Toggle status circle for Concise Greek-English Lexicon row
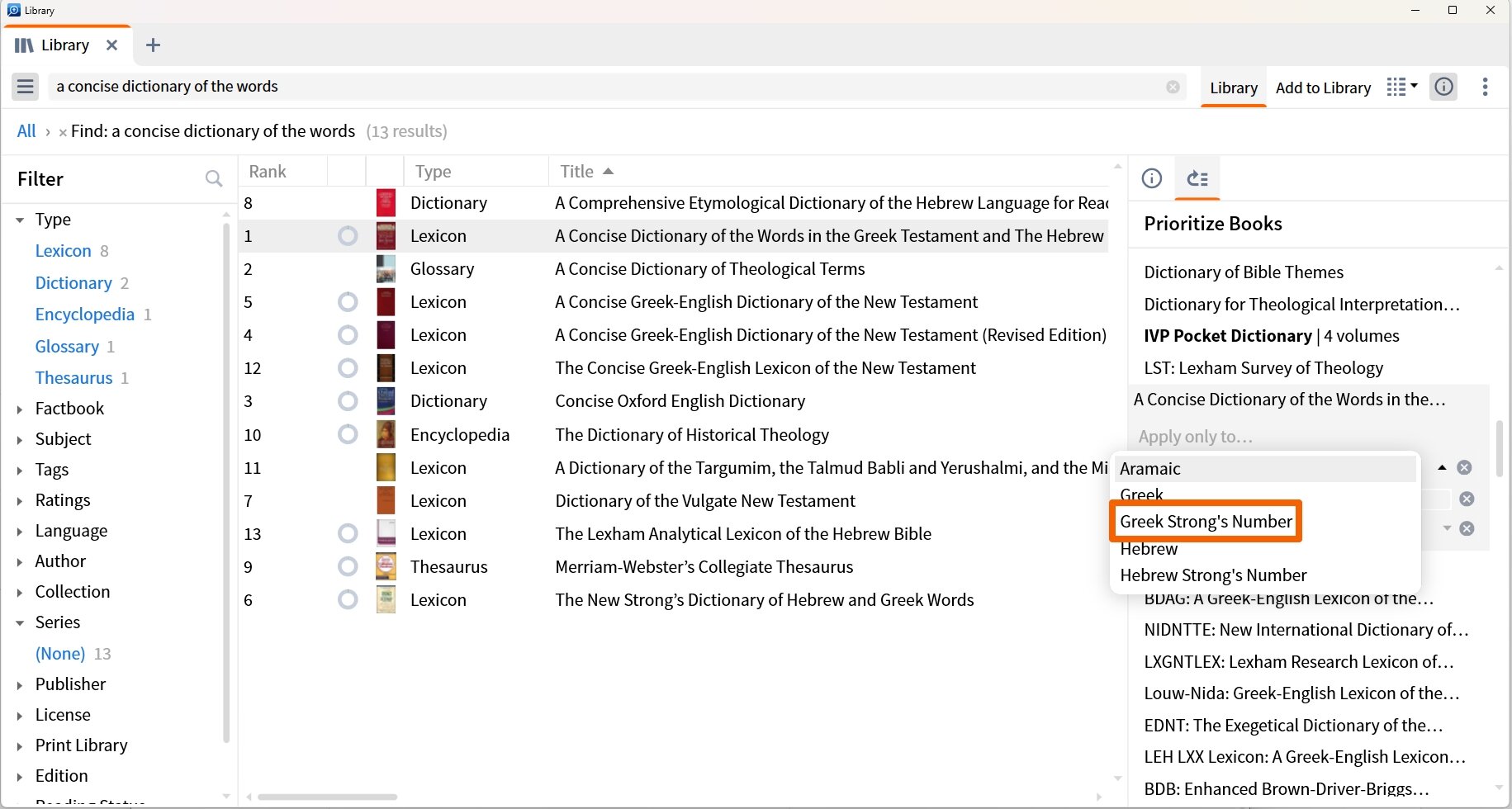1512x809 pixels. click(x=348, y=368)
